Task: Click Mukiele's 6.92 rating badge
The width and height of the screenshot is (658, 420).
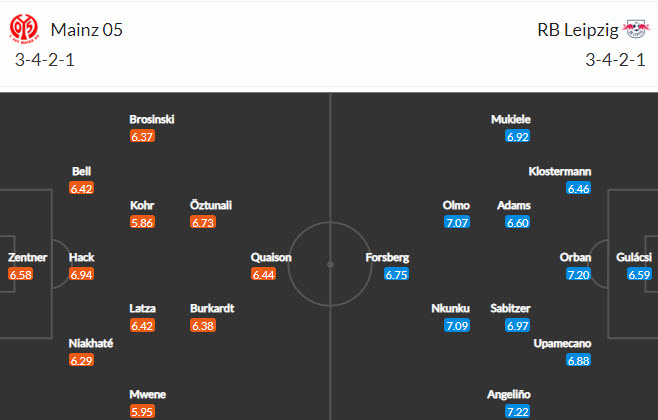Action: coord(517,137)
